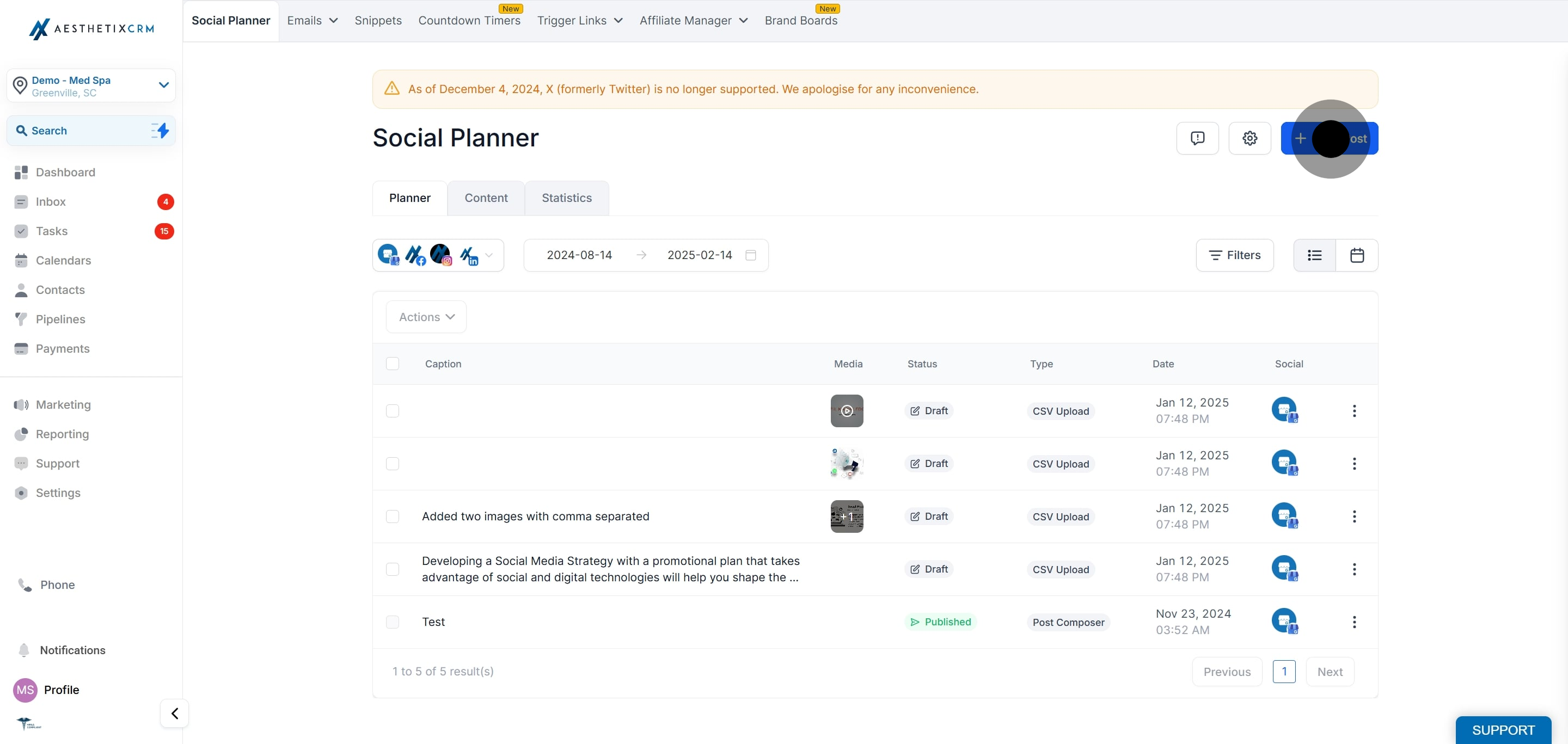Image resolution: width=1568 pixels, height=744 pixels.
Task: Open the Brand Boards menu item
Action: point(800,21)
